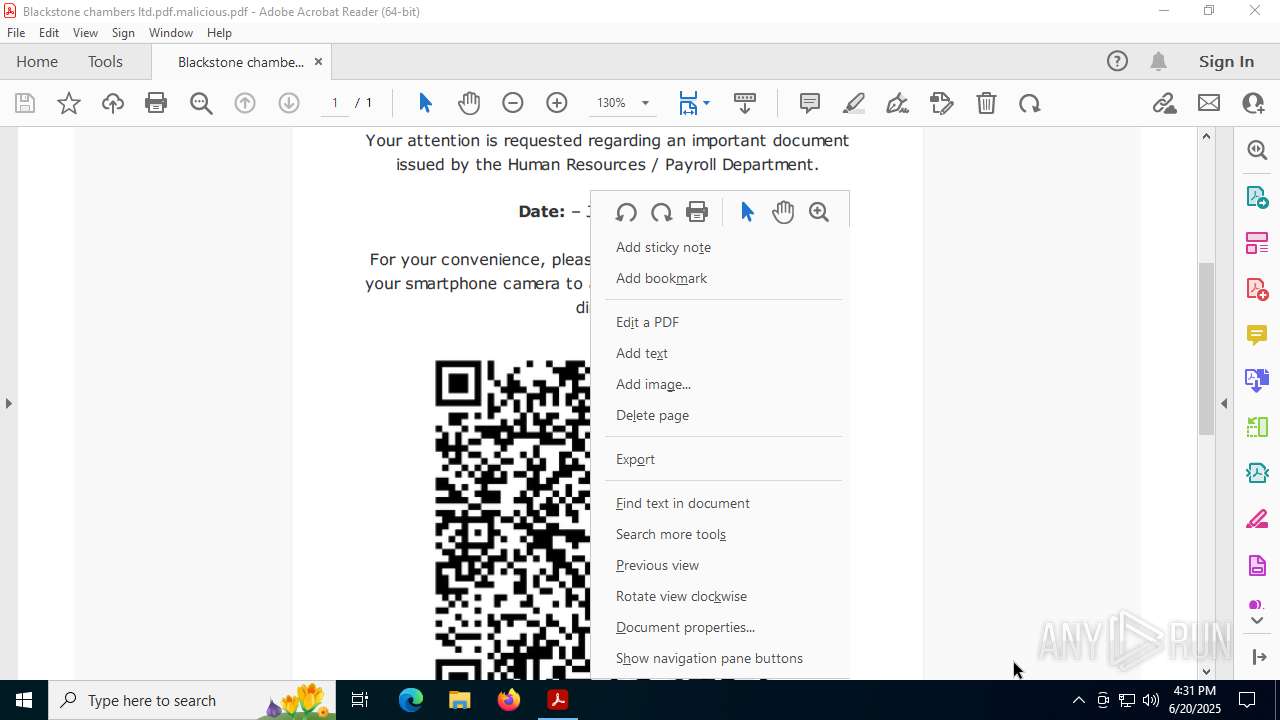Open the File menu
This screenshot has width=1280, height=720.
click(16, 32)
